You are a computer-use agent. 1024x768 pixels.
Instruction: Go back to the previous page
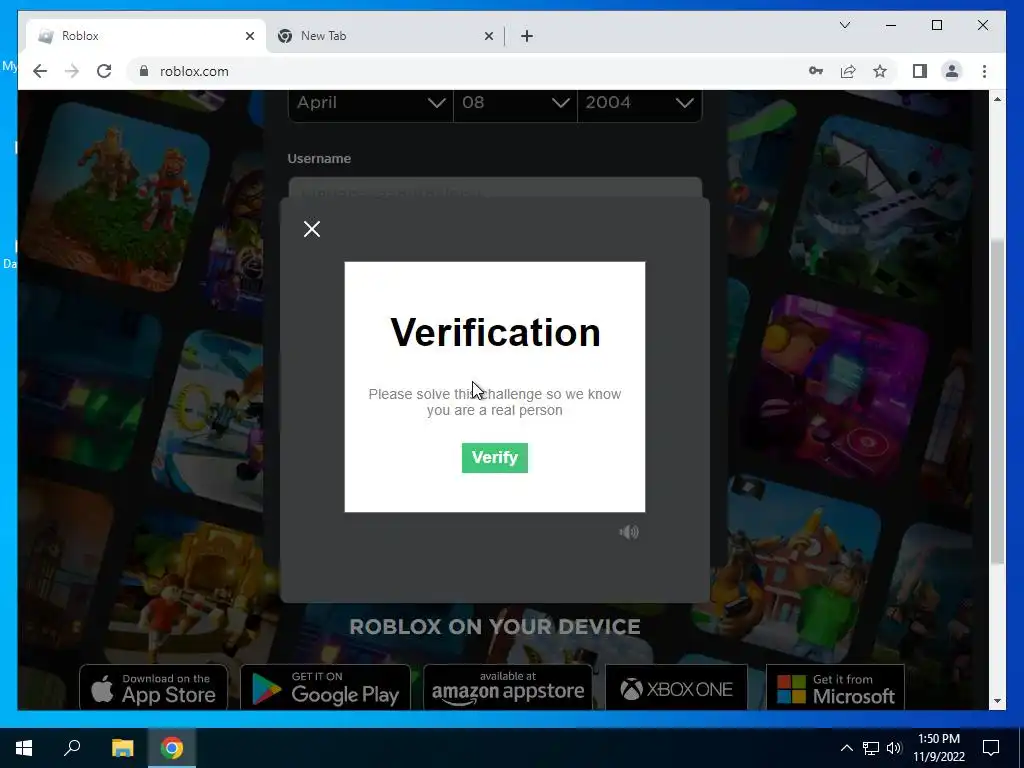[40, 71]
